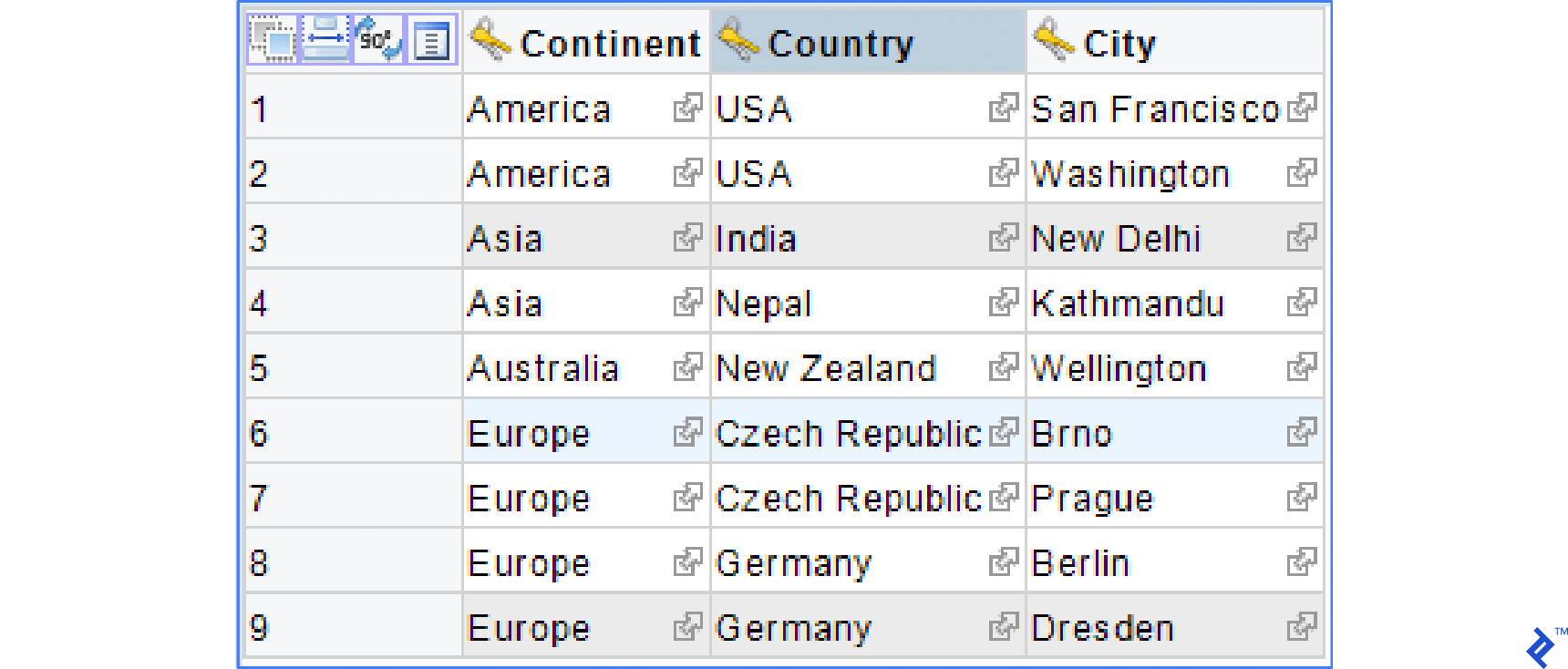The height and width of the screenshot is (669, 1568).
Task: Click the "Dresden" cell text
Action: 1102,628
